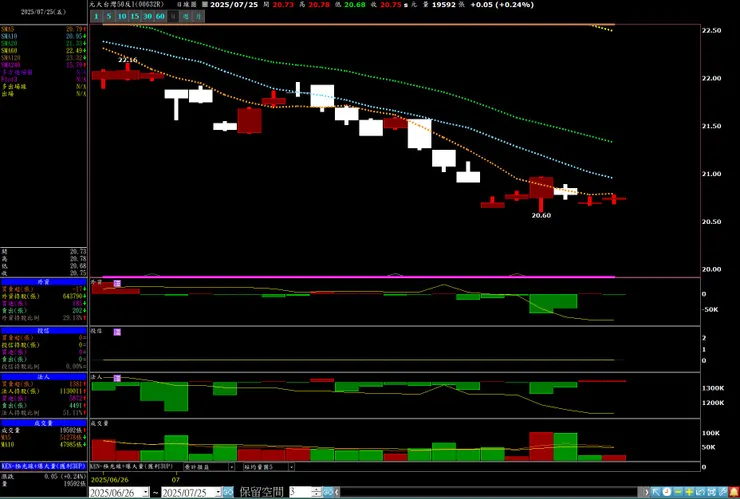Switch to the 1-minute chart period
This screenshot has height=499, width=740.
[96, 17]
